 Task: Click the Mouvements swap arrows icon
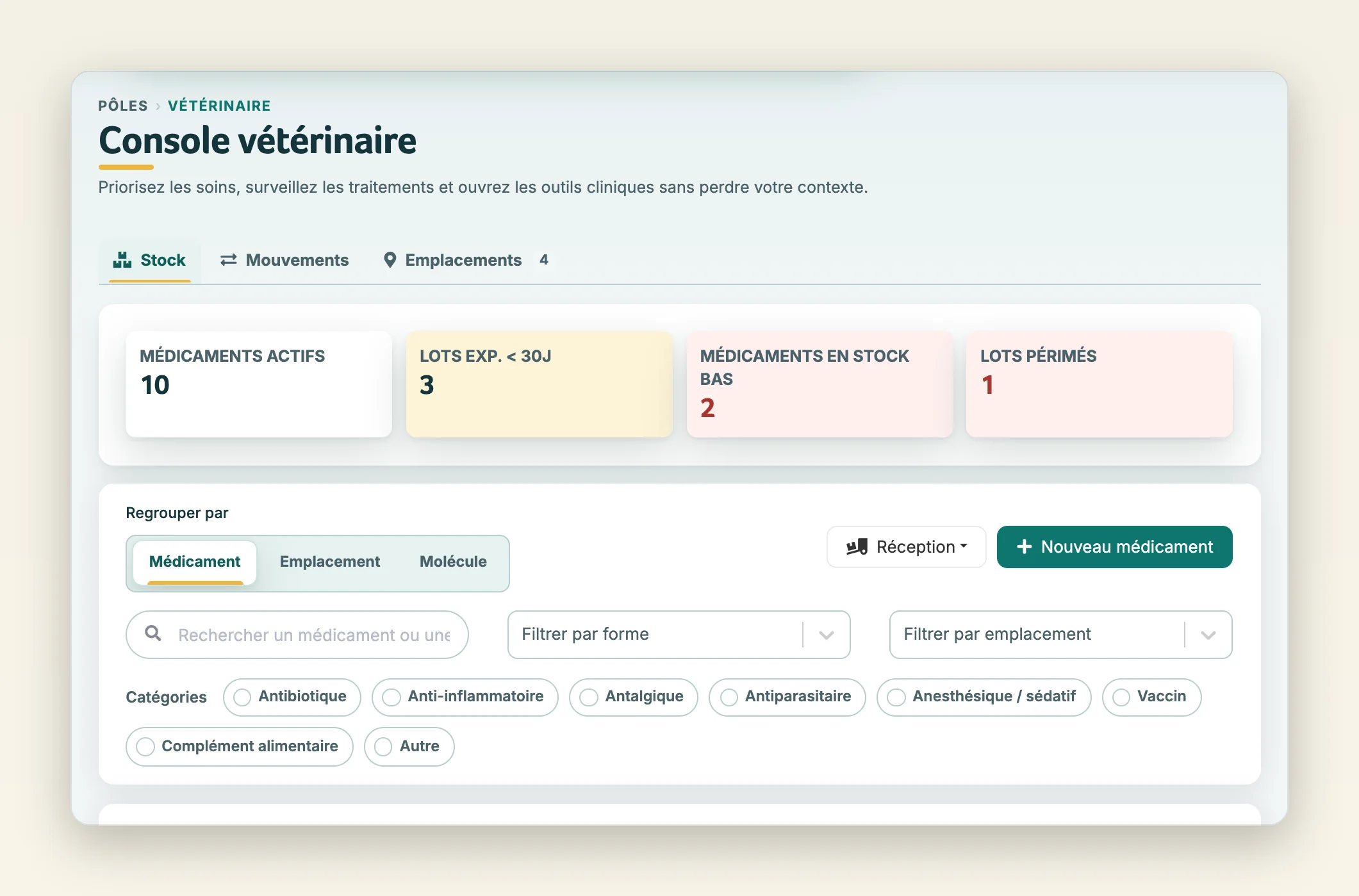(x=229, y=260)
